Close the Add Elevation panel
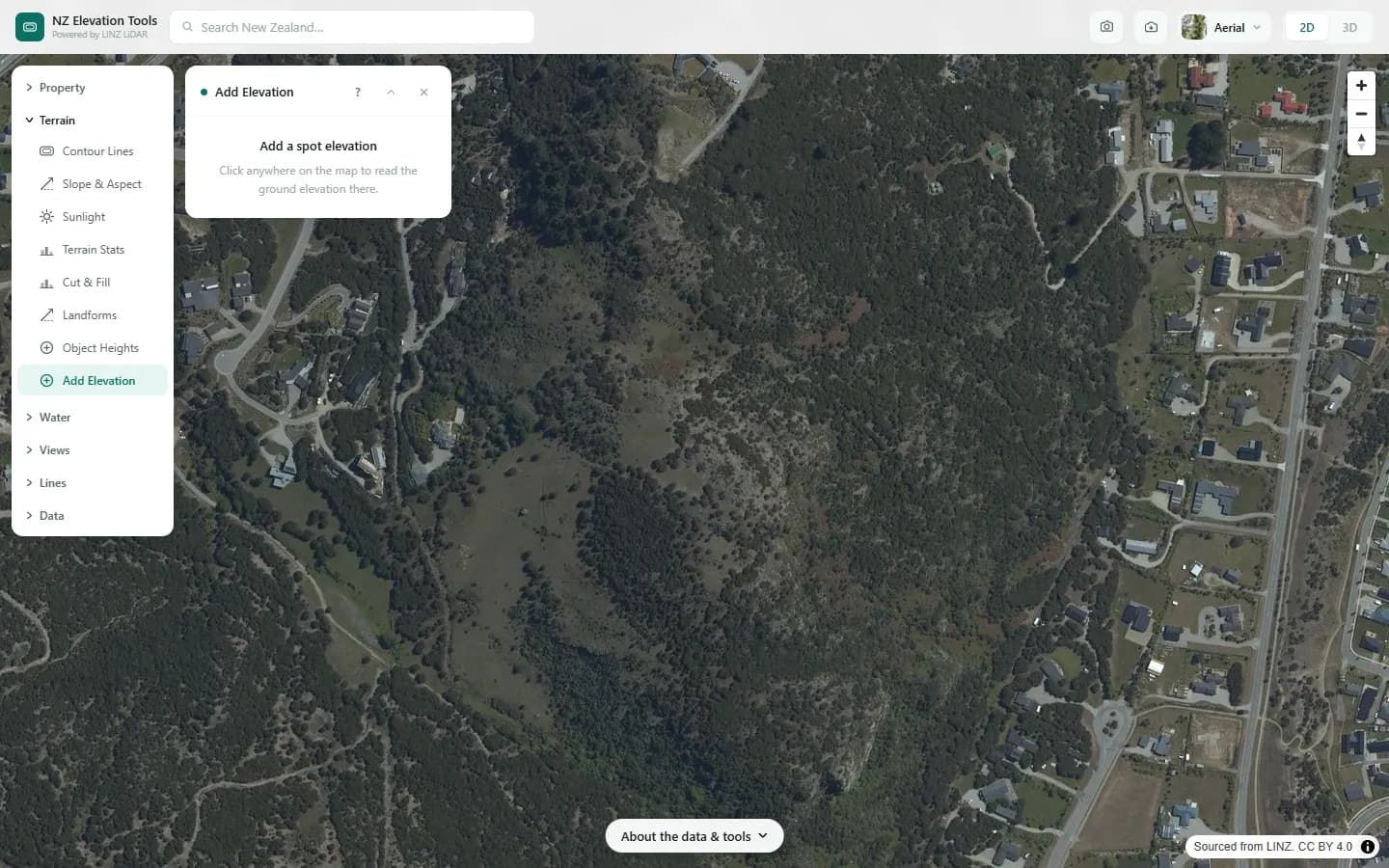Screen dimensions: 1389x868 (423, 93)
